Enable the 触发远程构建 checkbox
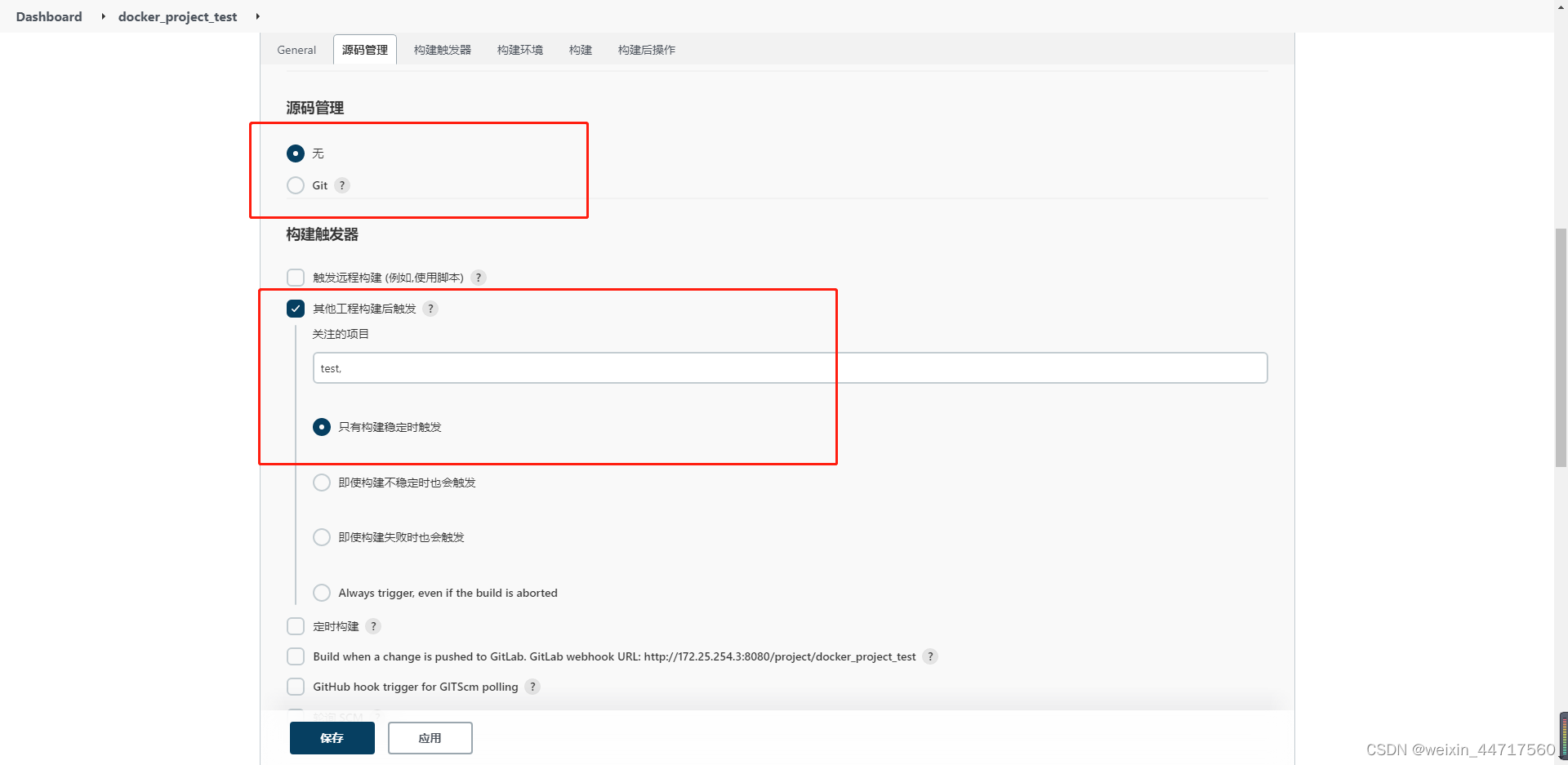This screenshot has height=765, width=1568. [296, 278]
